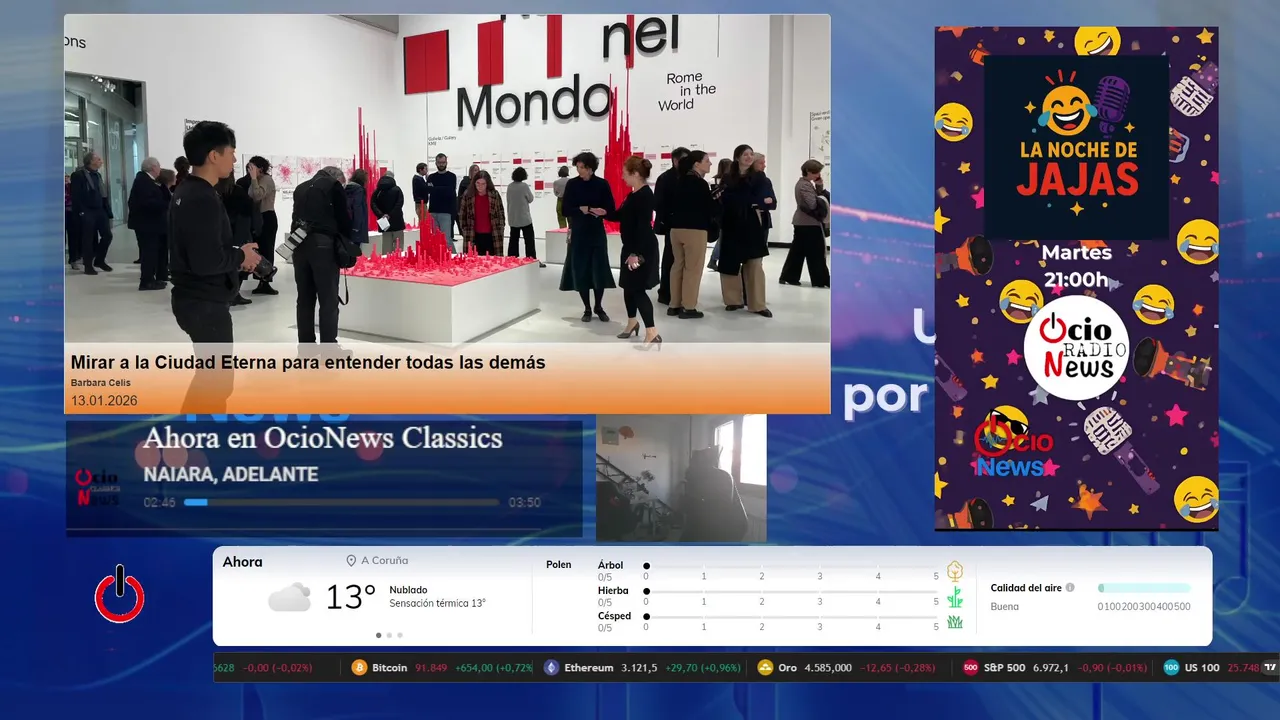Click Ethereum price 3.121,5
The width and height of the screenshot is (1280, 720).
point(639,667)
